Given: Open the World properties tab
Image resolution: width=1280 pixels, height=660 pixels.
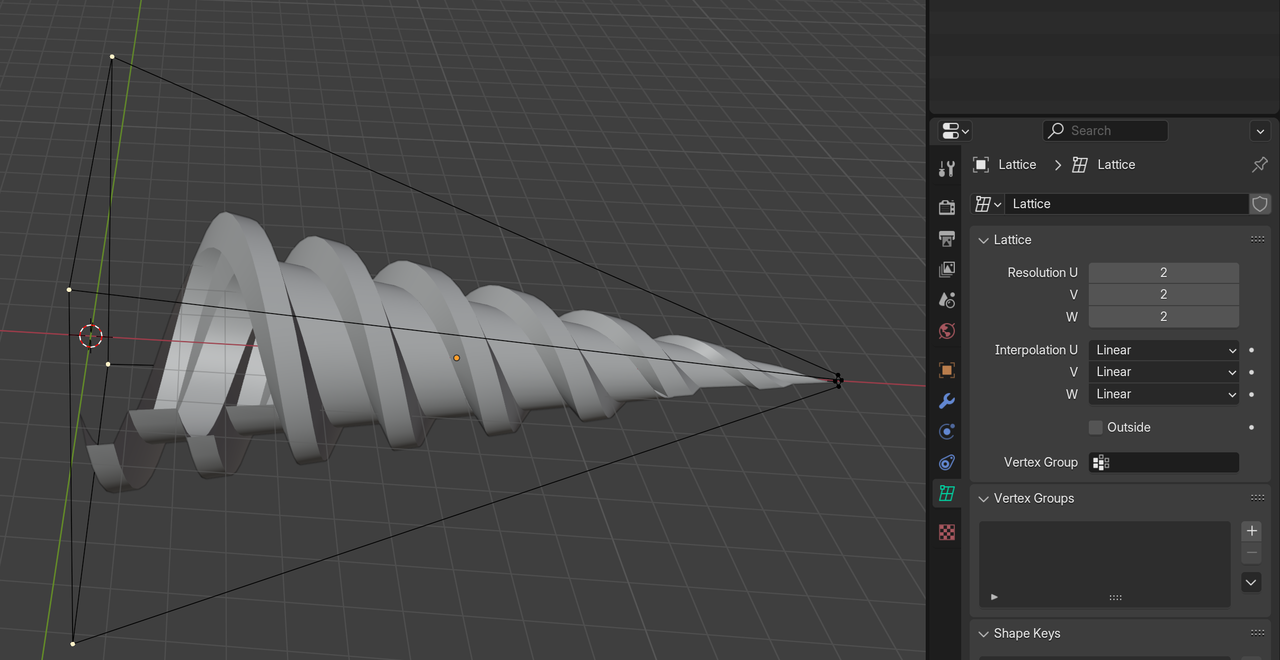Looking at the screenshot, I should pos(947,331).
